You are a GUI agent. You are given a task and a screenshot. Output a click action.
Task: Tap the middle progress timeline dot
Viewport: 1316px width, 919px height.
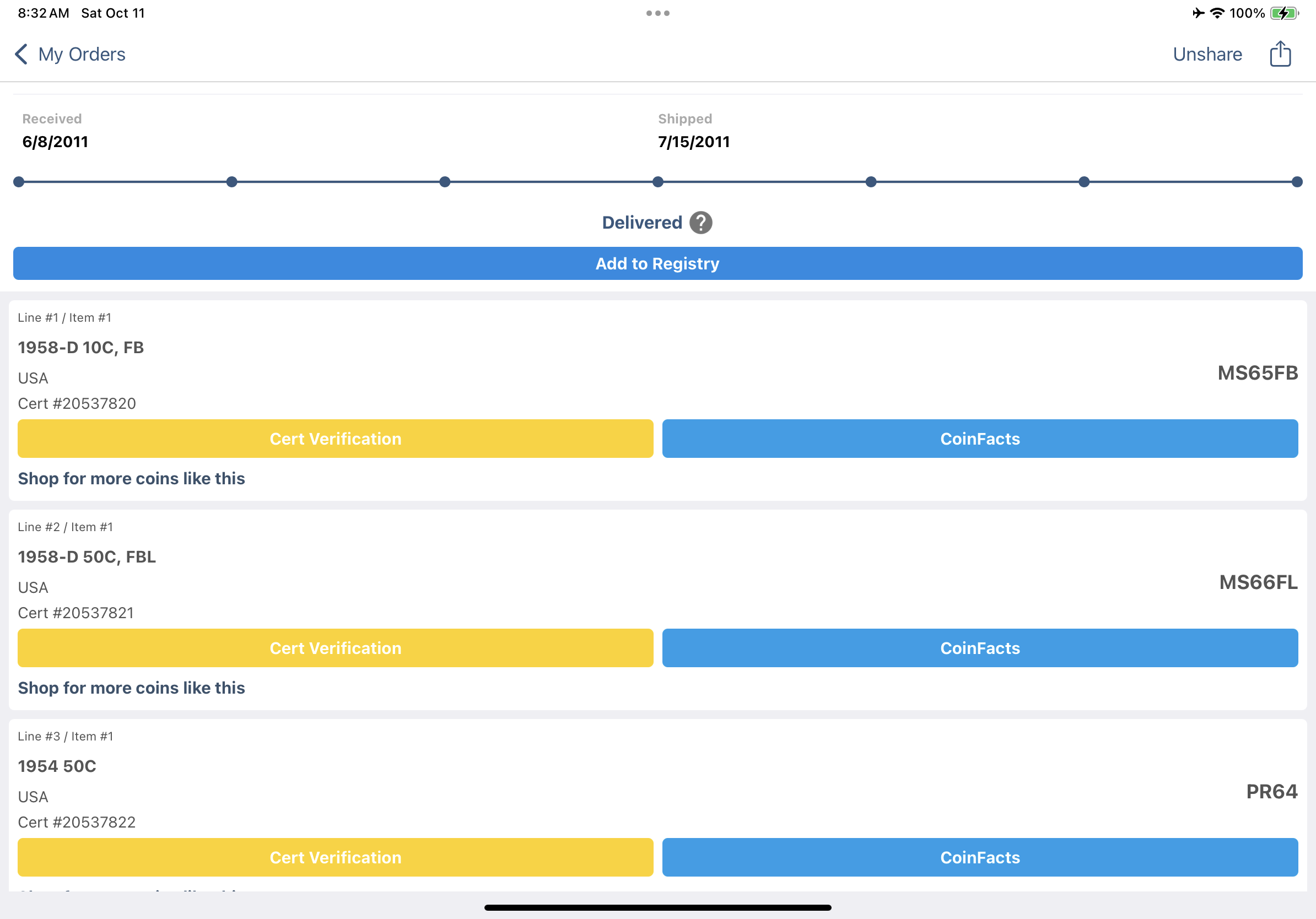(x=657, y=182)
